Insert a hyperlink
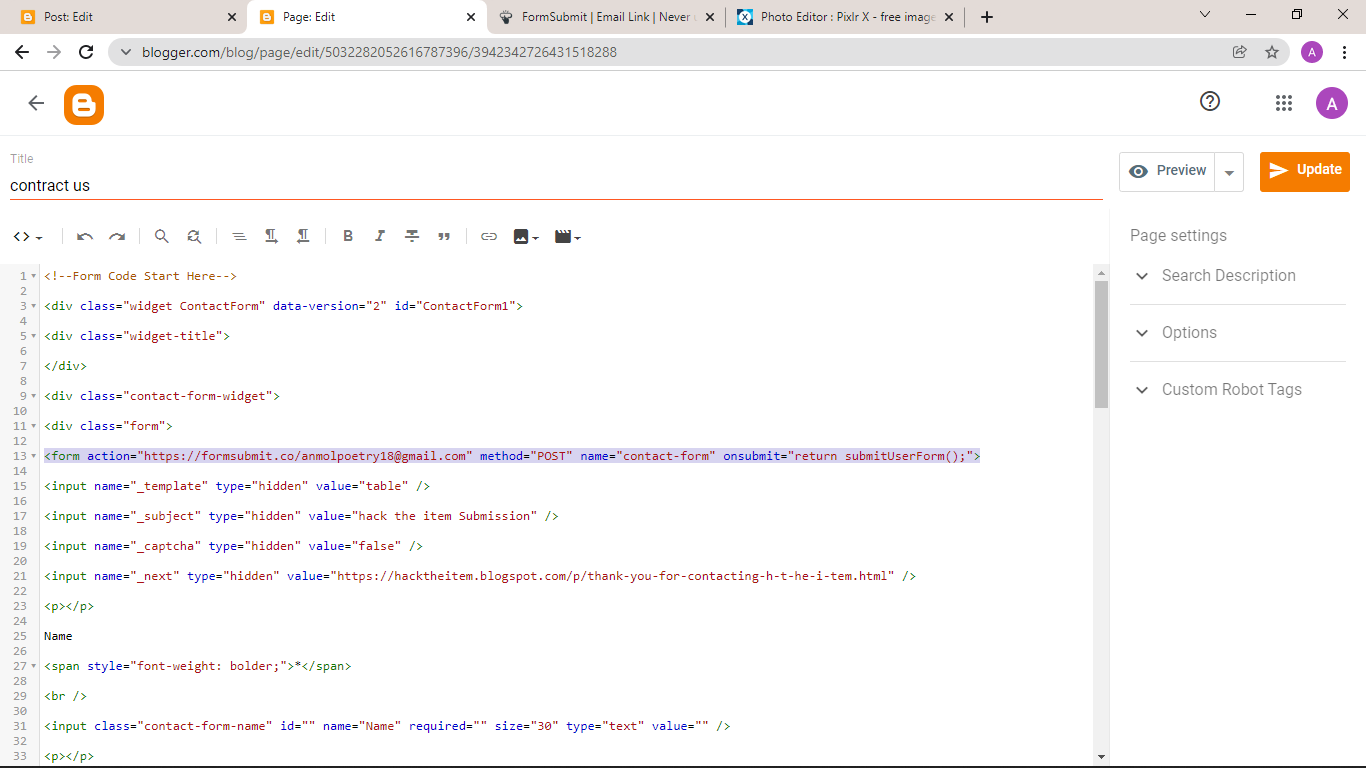The image size is (1366, 768). coord(489,236)
